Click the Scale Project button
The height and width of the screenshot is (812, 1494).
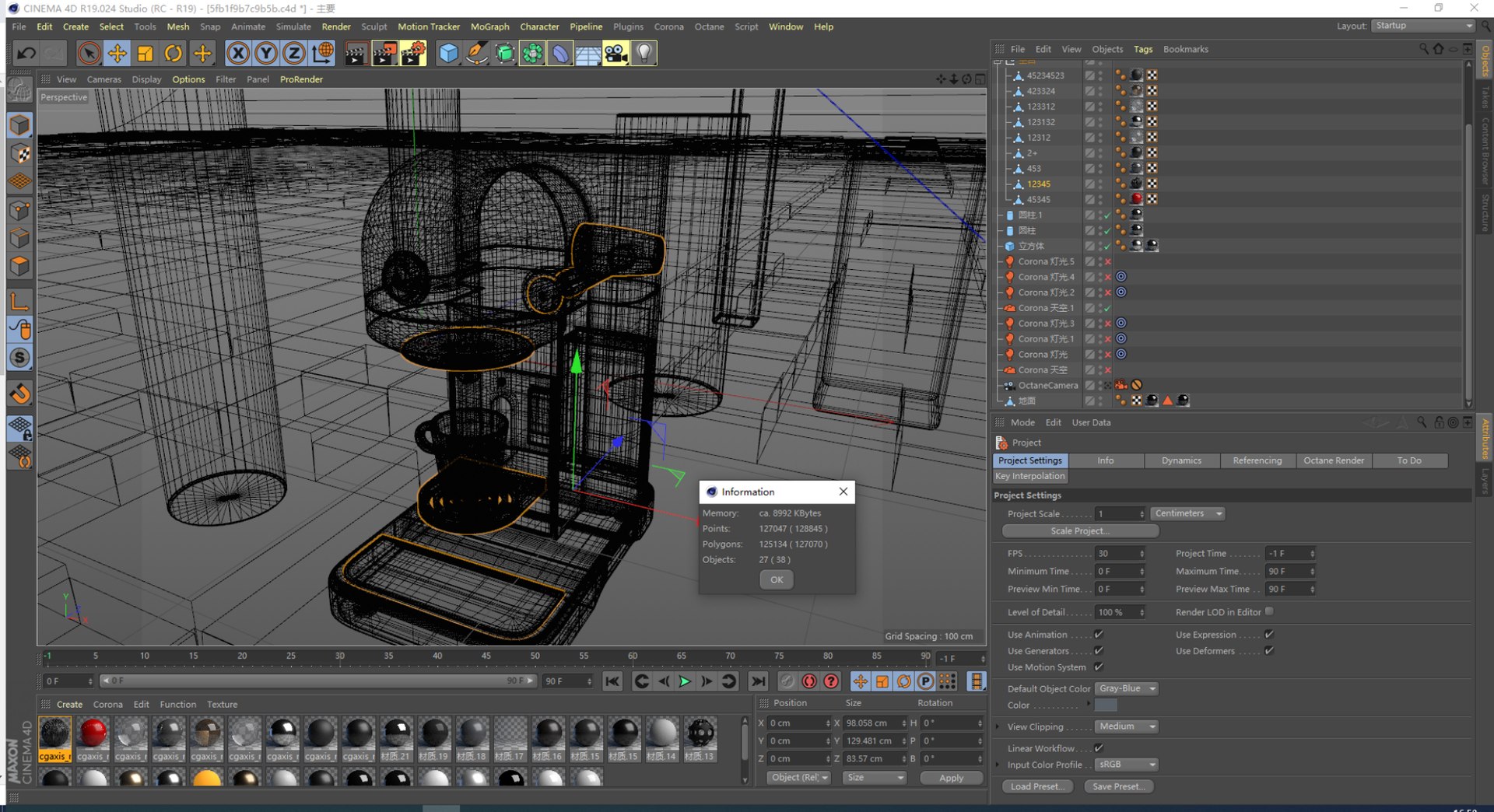pos(1080,531)
